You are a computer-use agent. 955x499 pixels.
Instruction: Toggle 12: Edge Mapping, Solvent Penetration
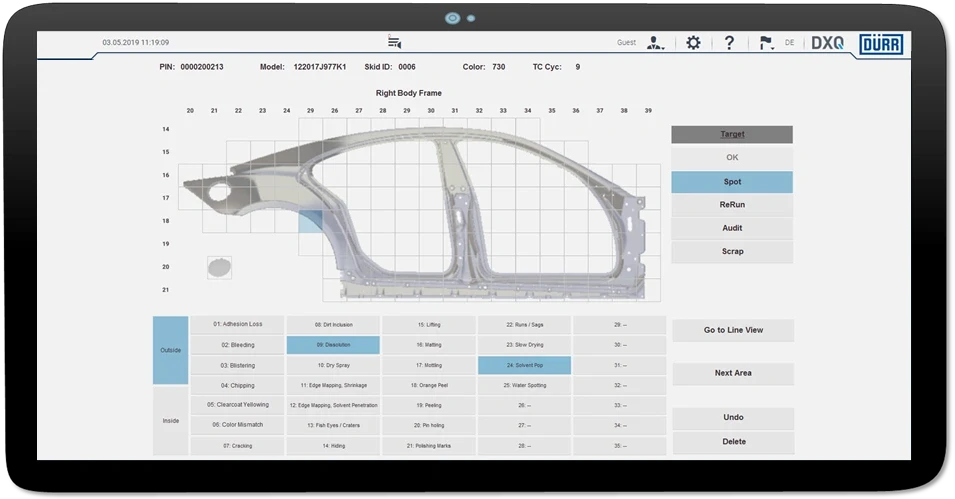tap(333, 405)
